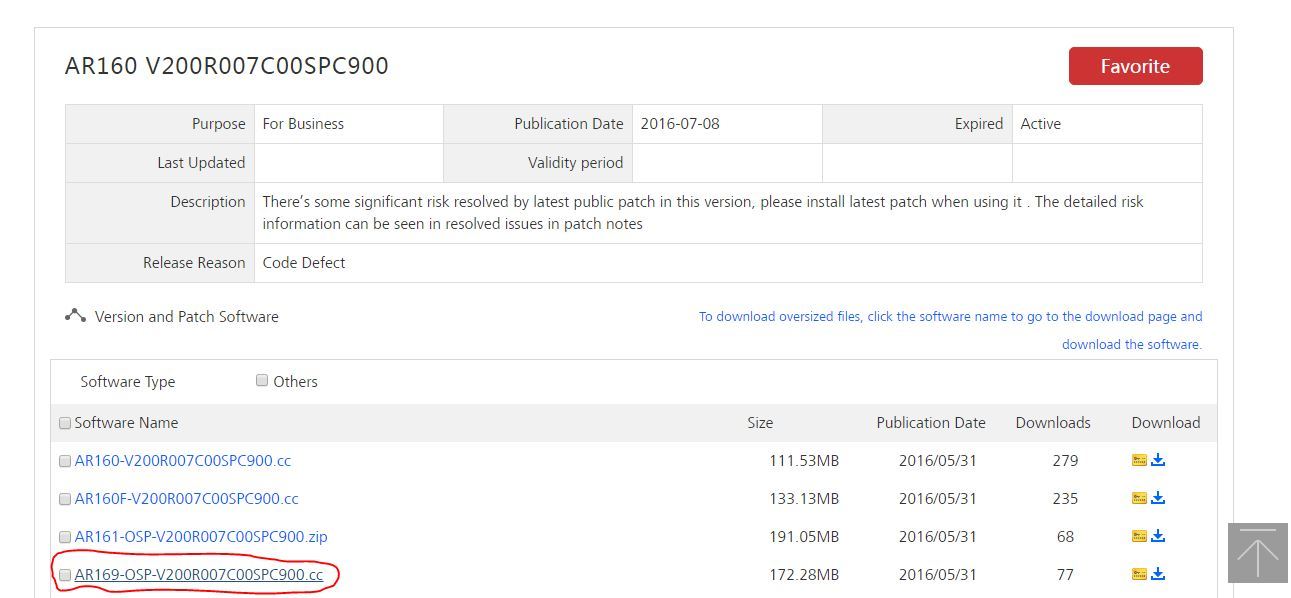Click the Publication Date column header in file table

click(931, 423)
